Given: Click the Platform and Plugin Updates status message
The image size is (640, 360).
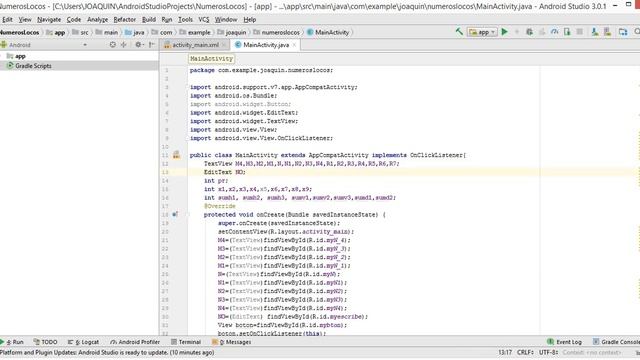Looking at the screenshot, I should click(x=107, y=352).
